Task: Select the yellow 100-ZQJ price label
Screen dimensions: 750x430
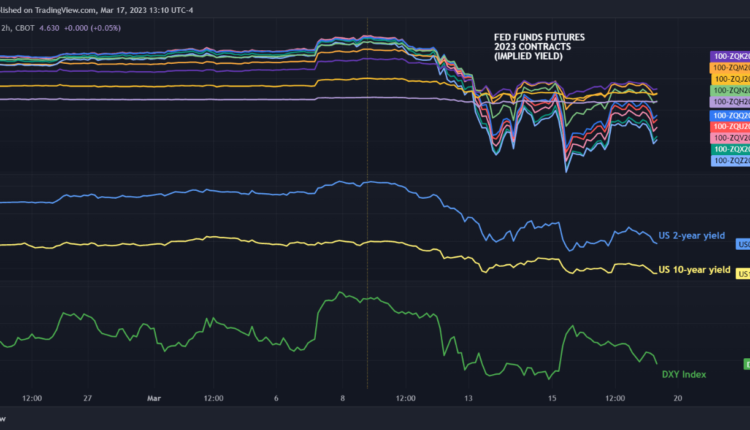Action: 729,79
